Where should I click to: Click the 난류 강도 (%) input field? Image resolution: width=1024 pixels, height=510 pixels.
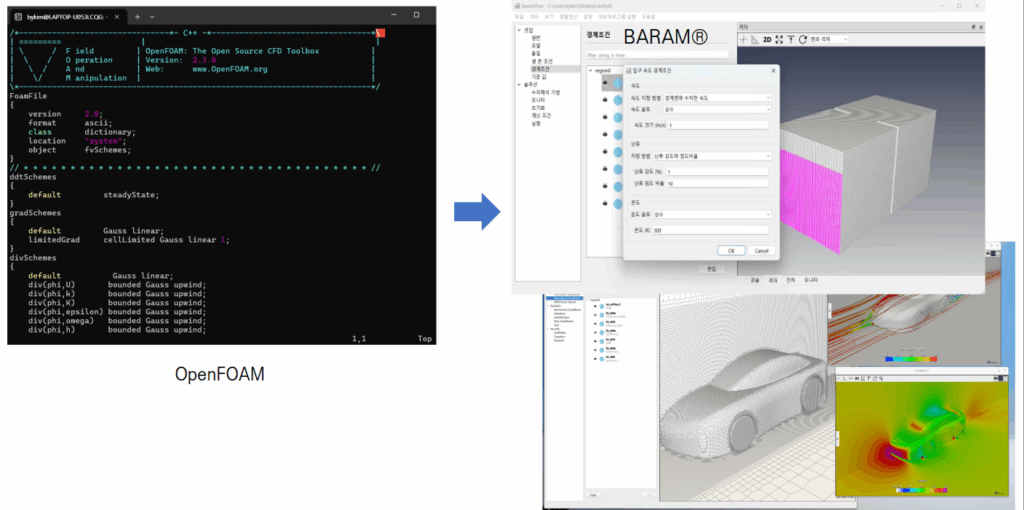[717, 171]
